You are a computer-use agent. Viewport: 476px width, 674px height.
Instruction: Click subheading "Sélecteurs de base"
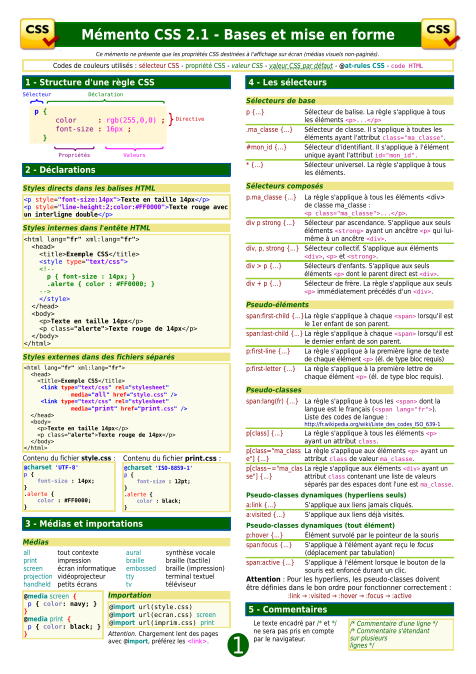(280, 101)
